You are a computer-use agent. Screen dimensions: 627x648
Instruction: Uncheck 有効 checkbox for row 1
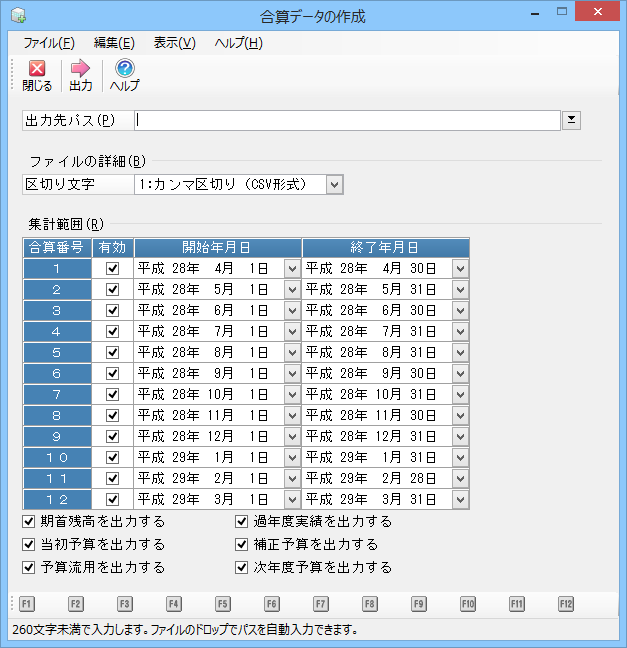(112, 269)
